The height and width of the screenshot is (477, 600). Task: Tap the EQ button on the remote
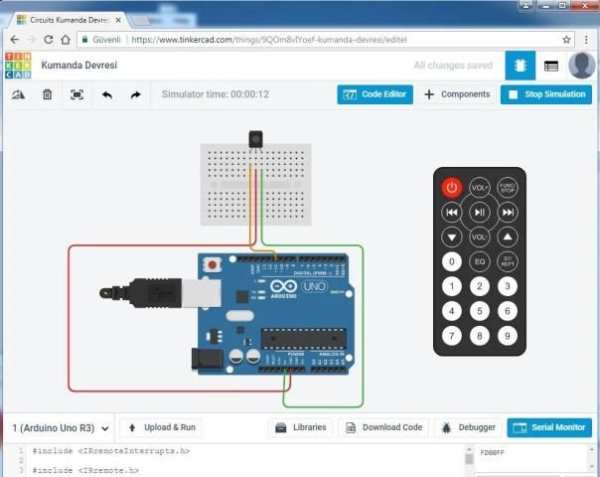point(479,262)
